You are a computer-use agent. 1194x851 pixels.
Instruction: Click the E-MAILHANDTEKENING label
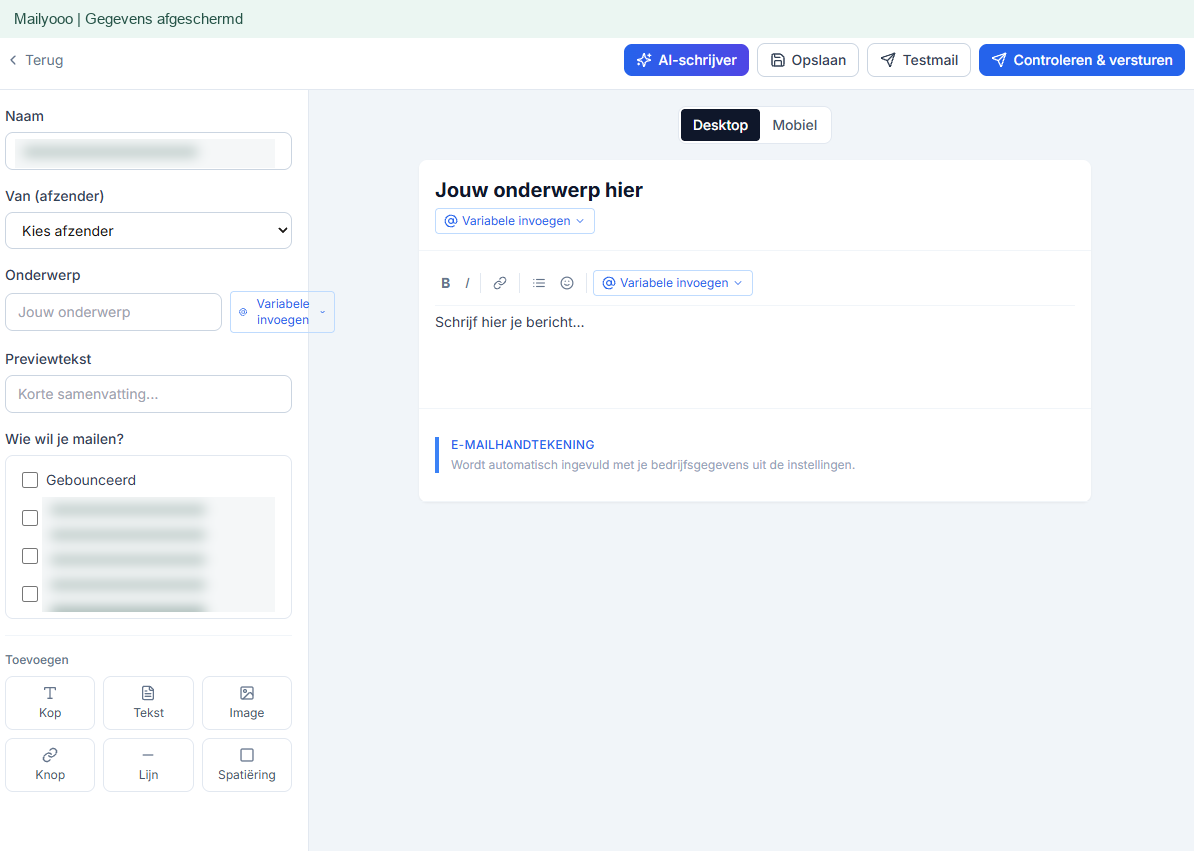[522, 445]
